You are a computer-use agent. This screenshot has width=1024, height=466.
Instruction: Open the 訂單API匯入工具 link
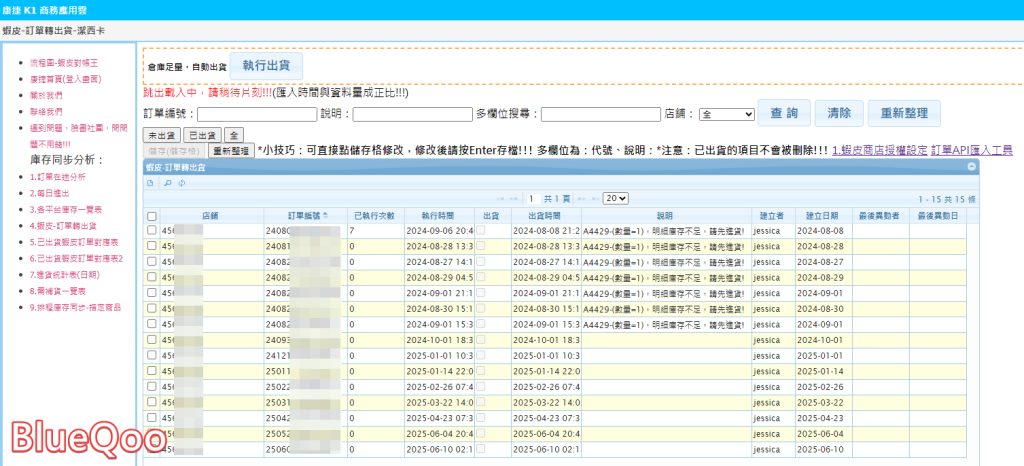point(972,150)
